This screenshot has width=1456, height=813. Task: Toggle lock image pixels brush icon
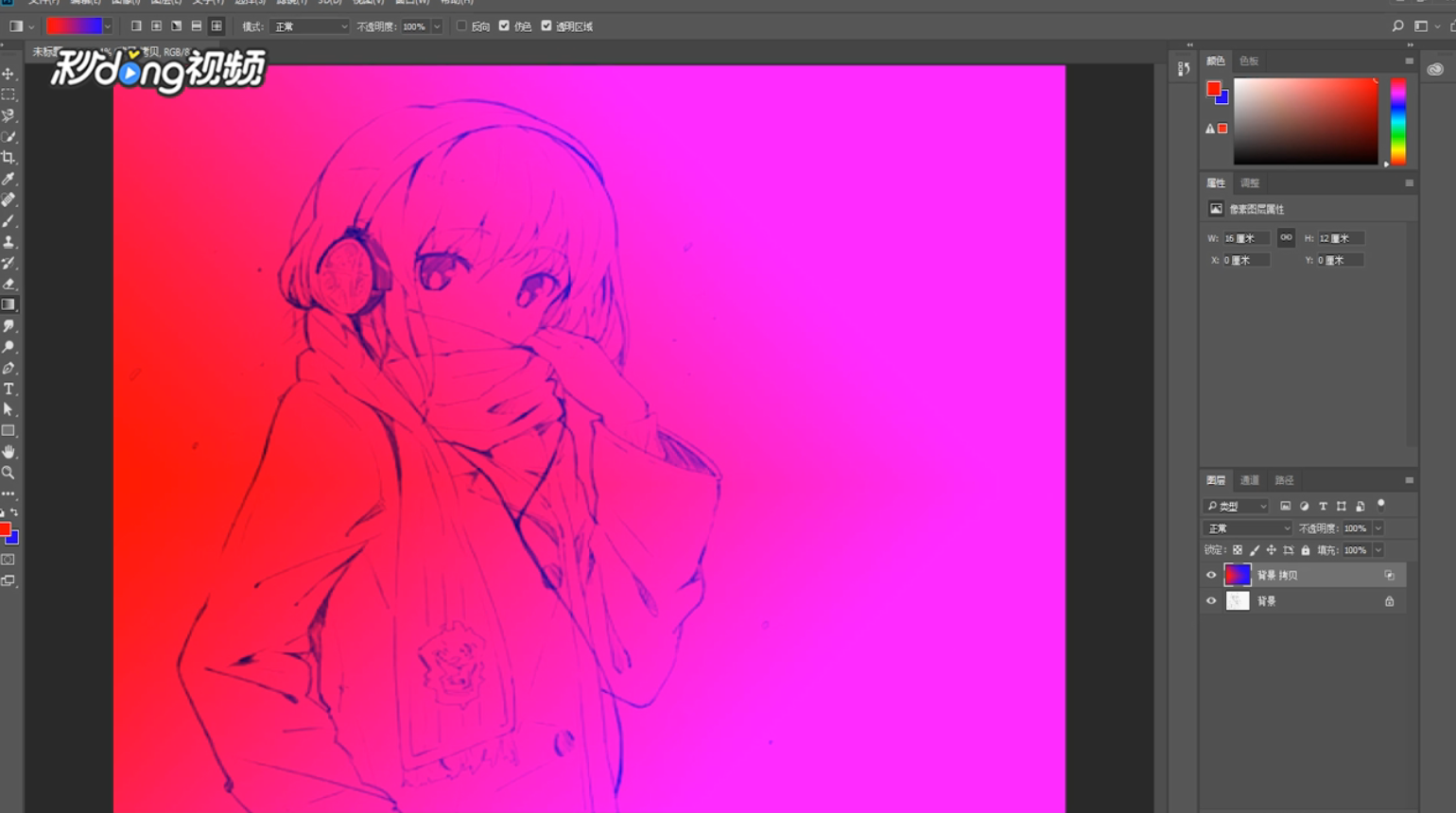[1255, 550]
